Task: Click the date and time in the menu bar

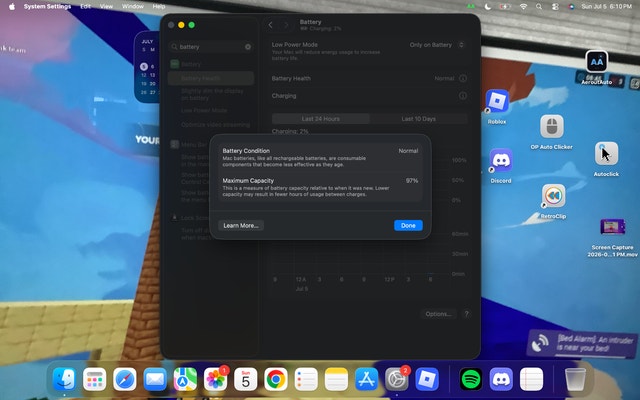Action: pos(607,7)
